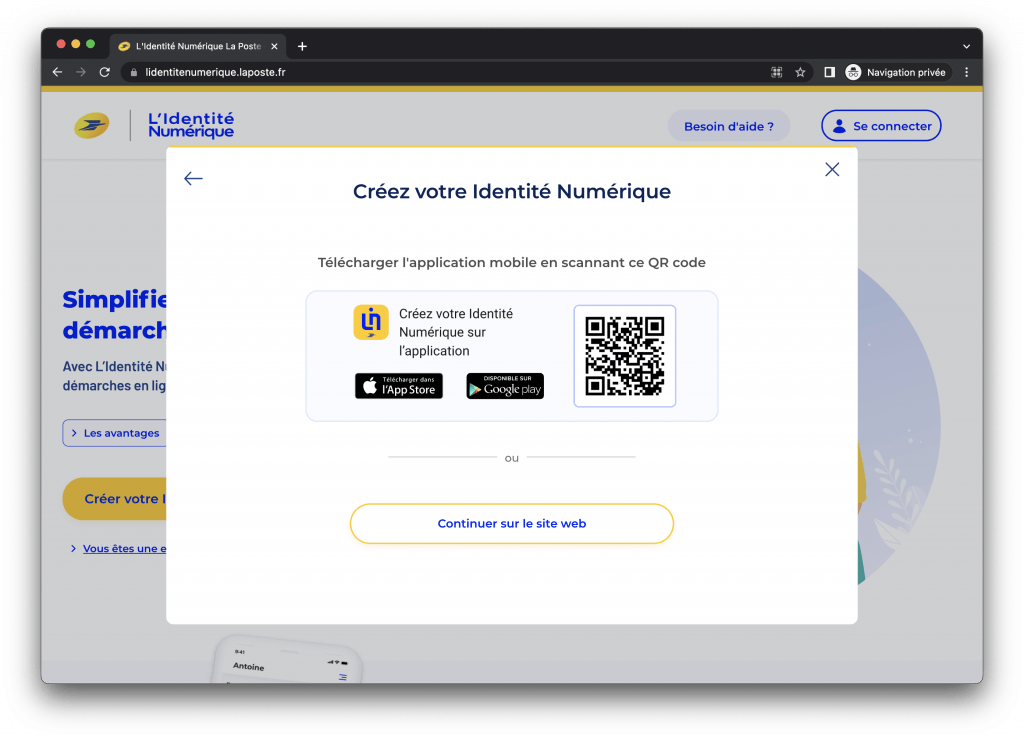The height and width of the screenshot is (738, 1024).
Task: Click the Télécharger l'application mobile instruction text
Action: pos(512,263)
